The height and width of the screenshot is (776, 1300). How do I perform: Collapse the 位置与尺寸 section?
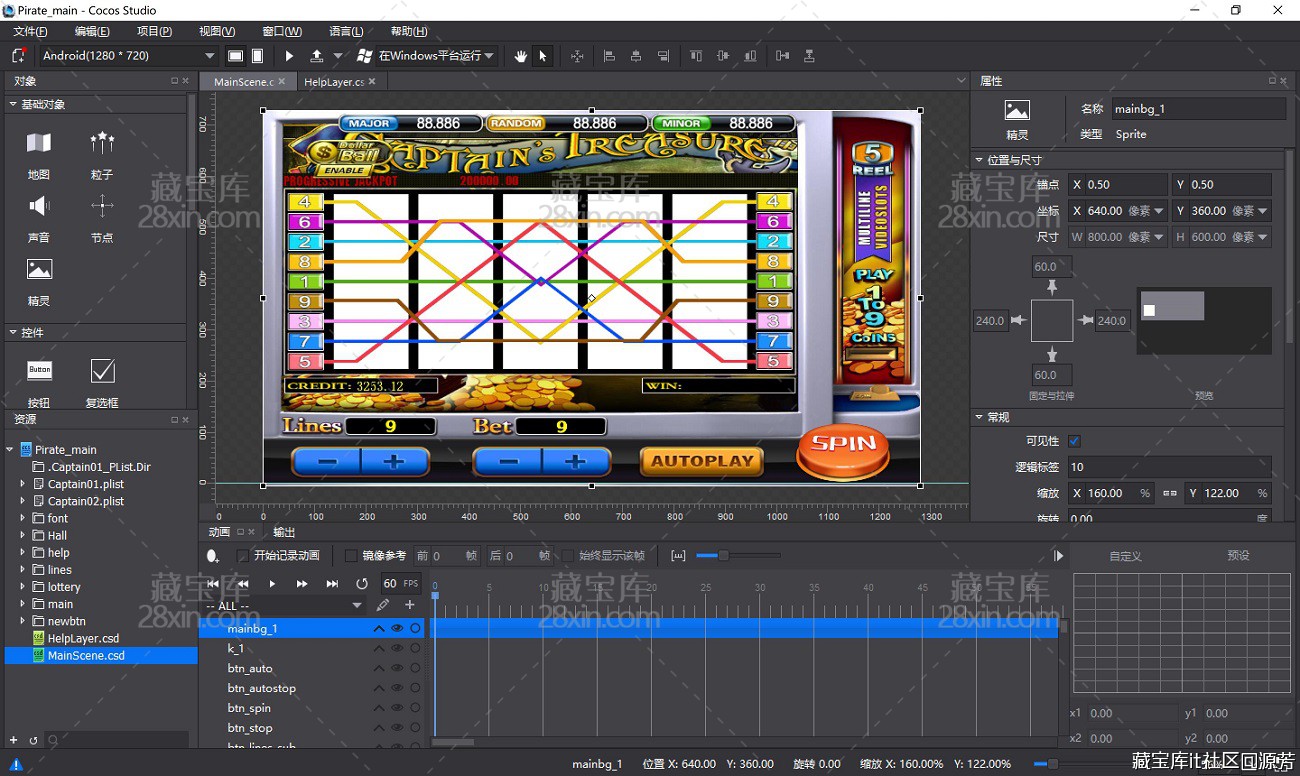click(x=979, y=160)
